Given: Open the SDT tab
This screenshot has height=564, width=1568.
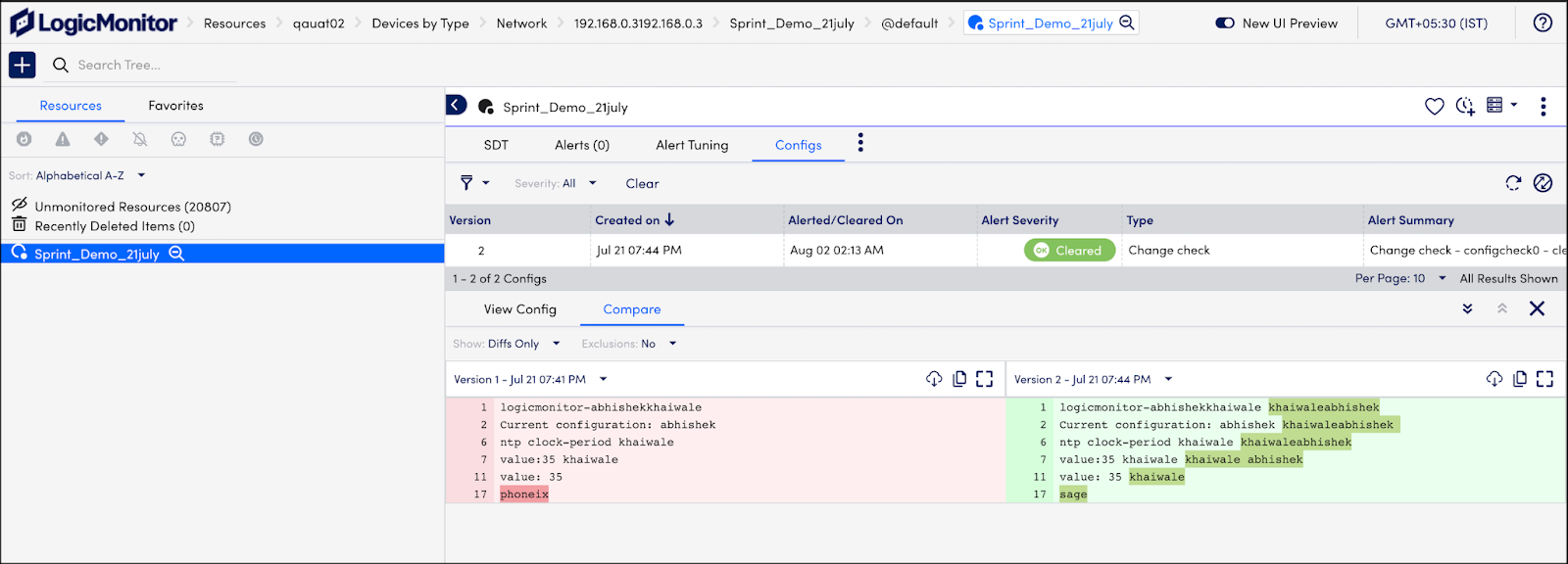Looking at the screenshot, I should point(496,145).
